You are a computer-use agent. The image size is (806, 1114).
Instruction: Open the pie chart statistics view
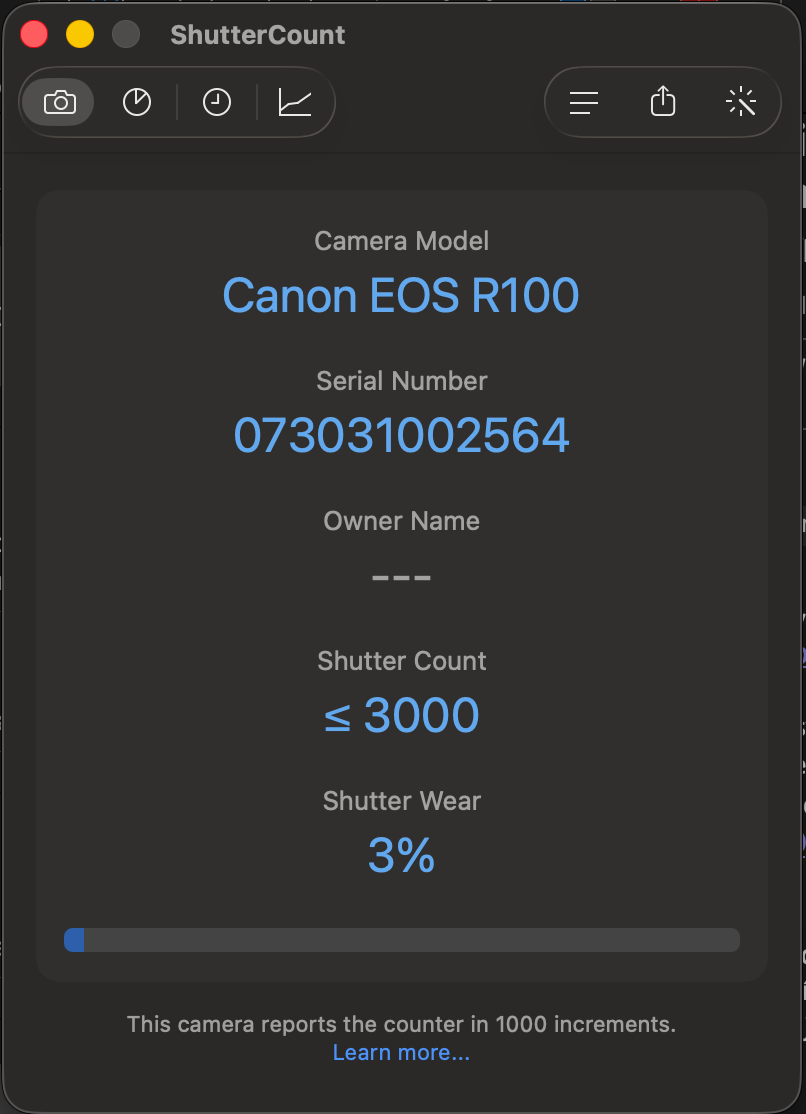137,101
